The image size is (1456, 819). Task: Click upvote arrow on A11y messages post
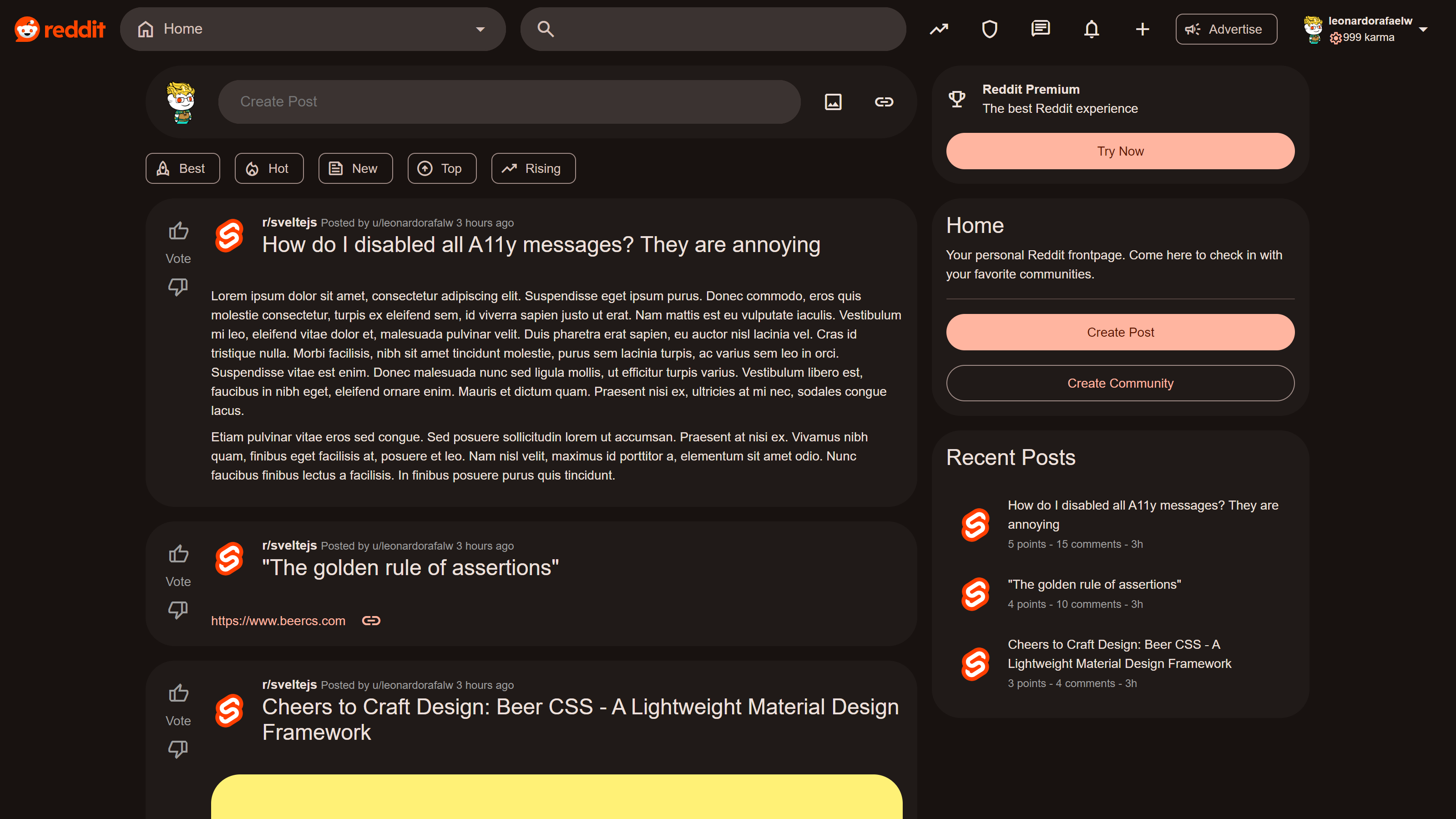pyautogui.click(x=178, y=231)
